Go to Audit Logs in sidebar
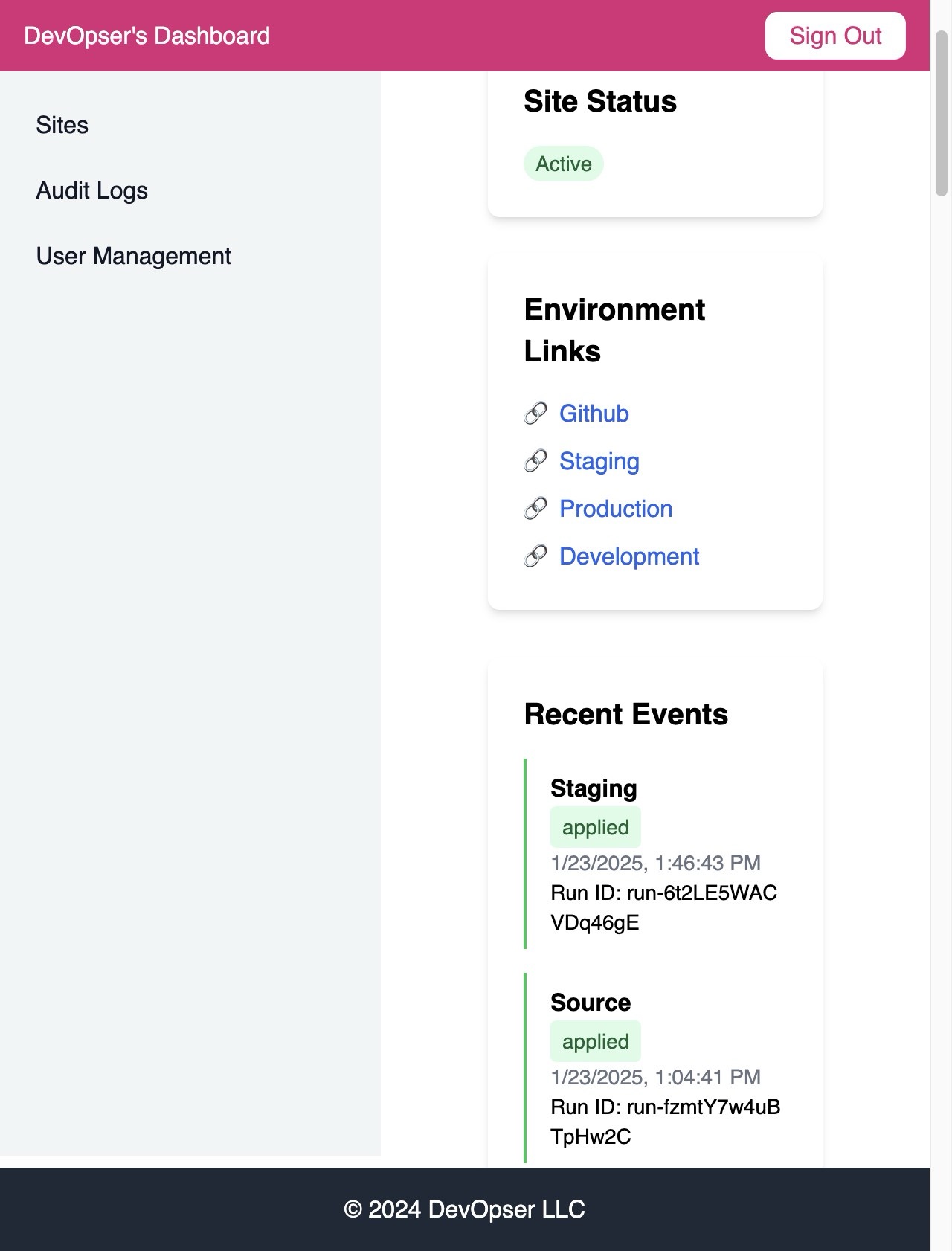The height and width of the screenshot is (1251, 952). (x=92, y=190)
